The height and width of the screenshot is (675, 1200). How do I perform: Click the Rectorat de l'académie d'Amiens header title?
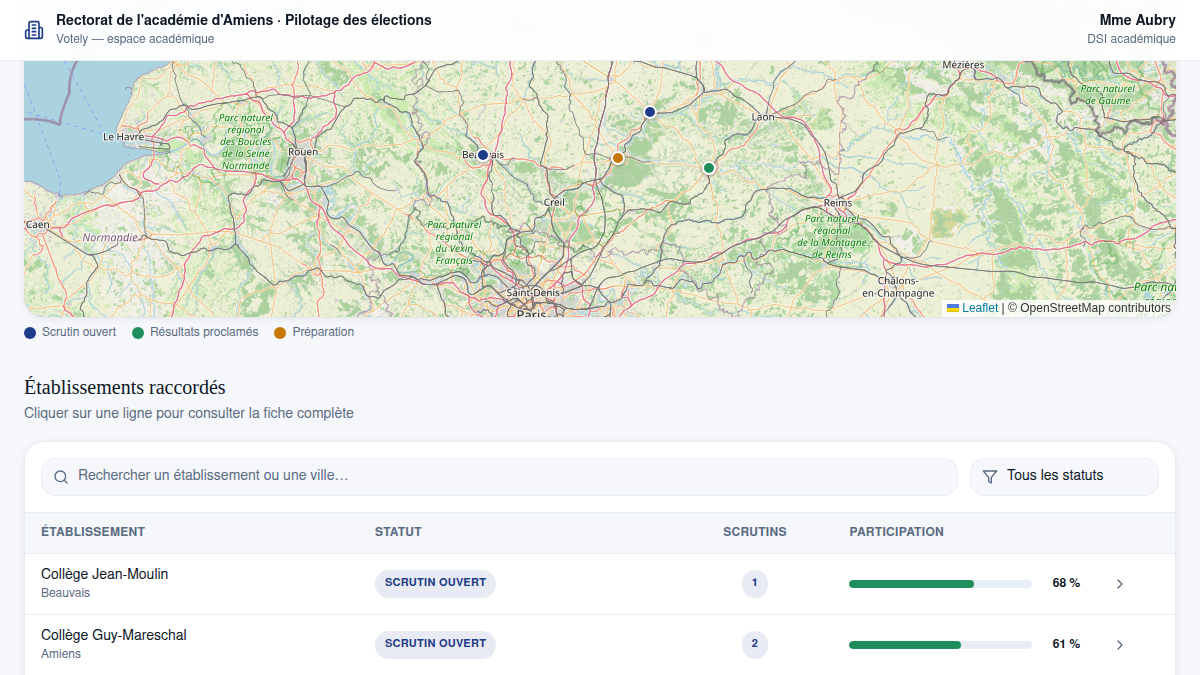pos(244,20)
